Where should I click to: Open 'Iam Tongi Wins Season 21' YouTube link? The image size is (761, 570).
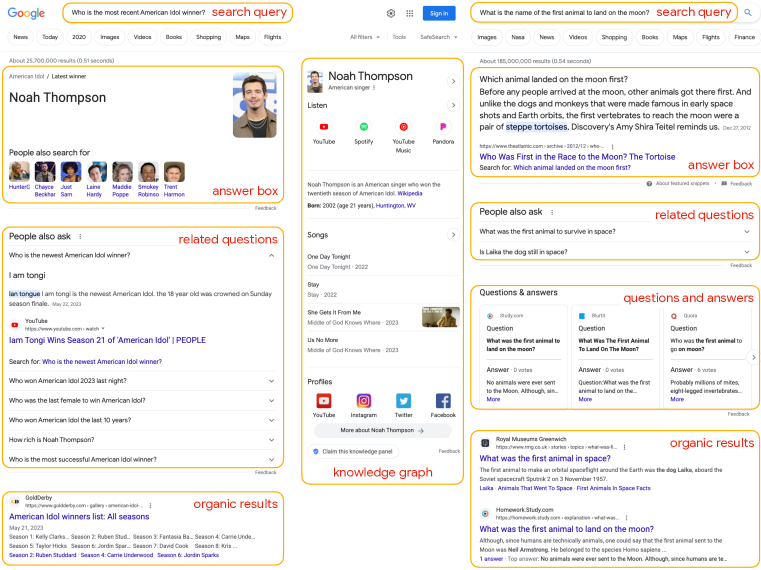107,340
